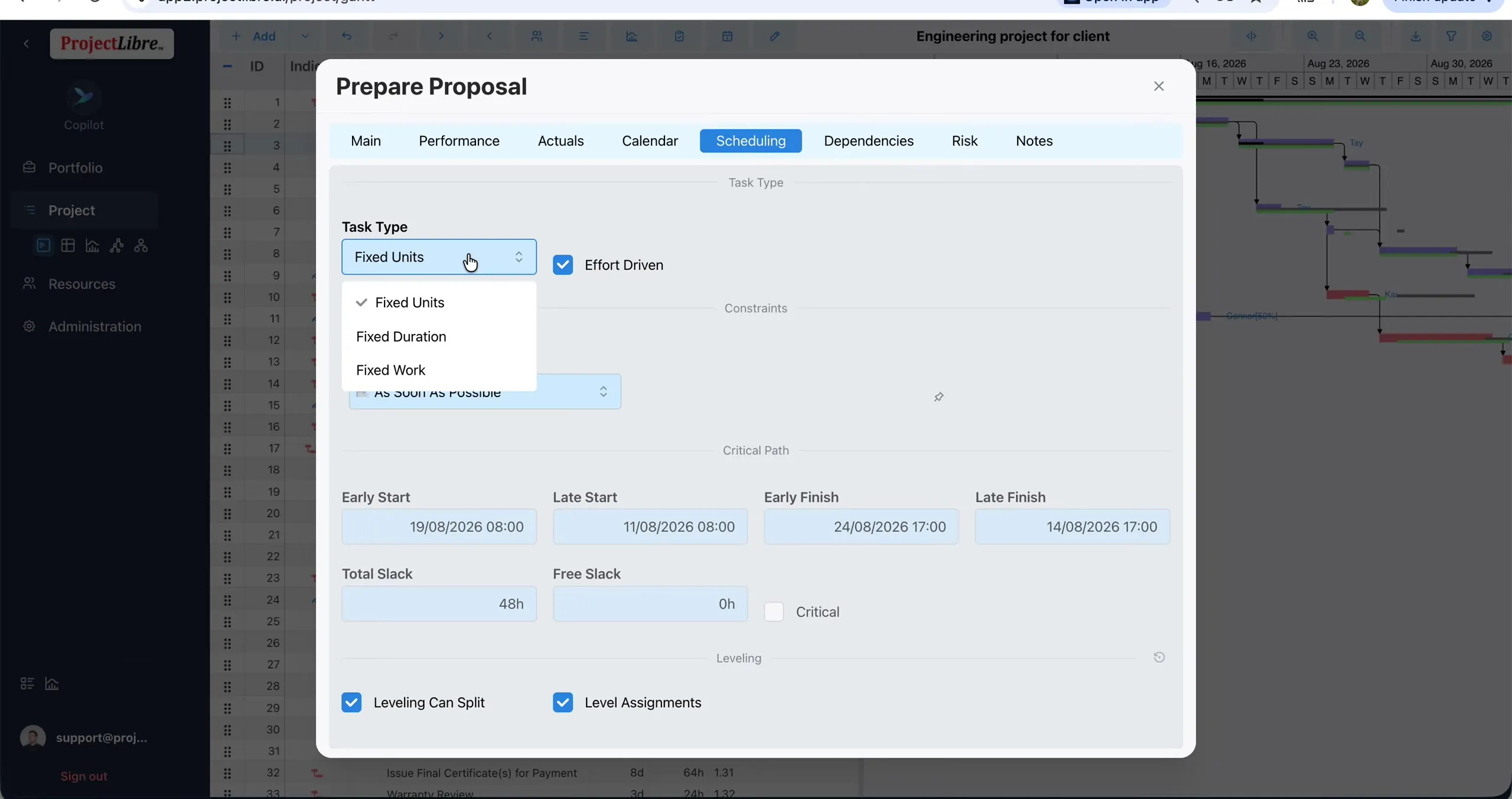Switch to the Performance tab
Viewport: 1512px width, 799px height.
click(459, 141)
